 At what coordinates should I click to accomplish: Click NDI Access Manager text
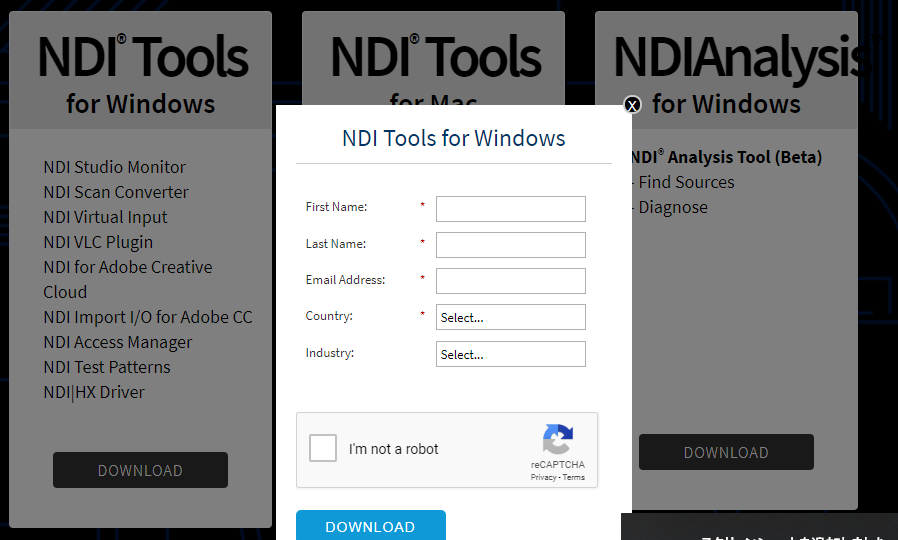tap(118, 342)
